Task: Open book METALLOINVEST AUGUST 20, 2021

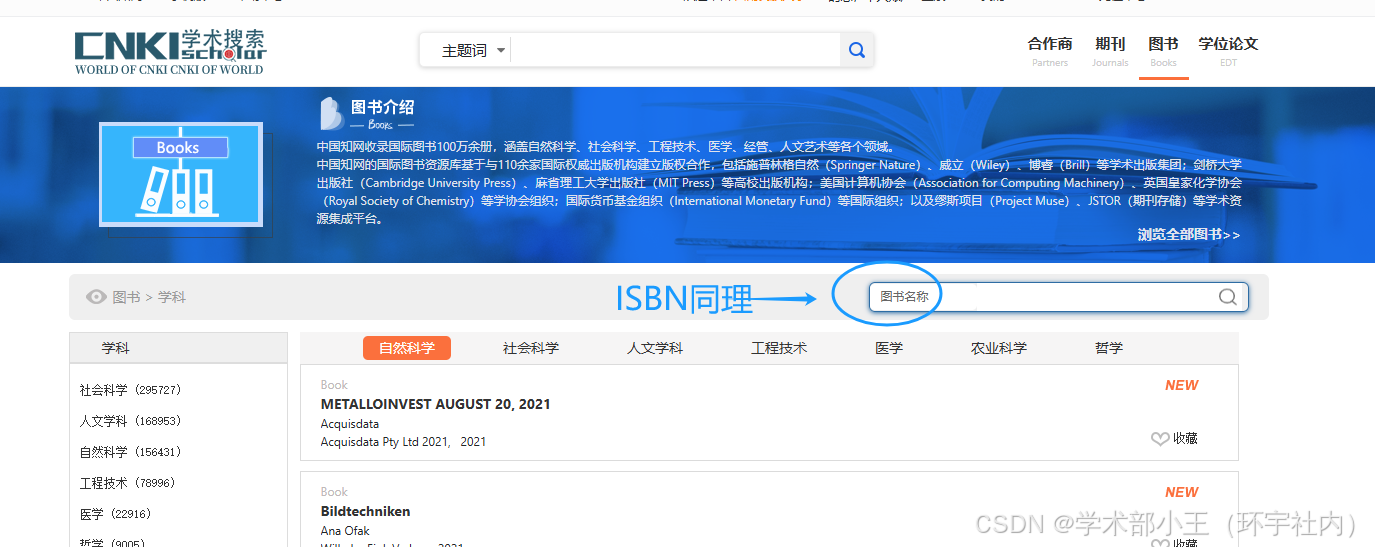Action: coord(435,404)
